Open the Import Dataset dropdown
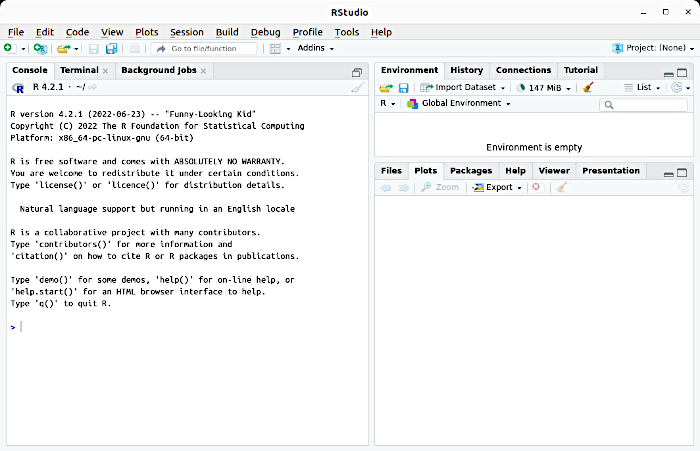The height and width of the screenshot is (451, 700). click(x=462, y=88)
